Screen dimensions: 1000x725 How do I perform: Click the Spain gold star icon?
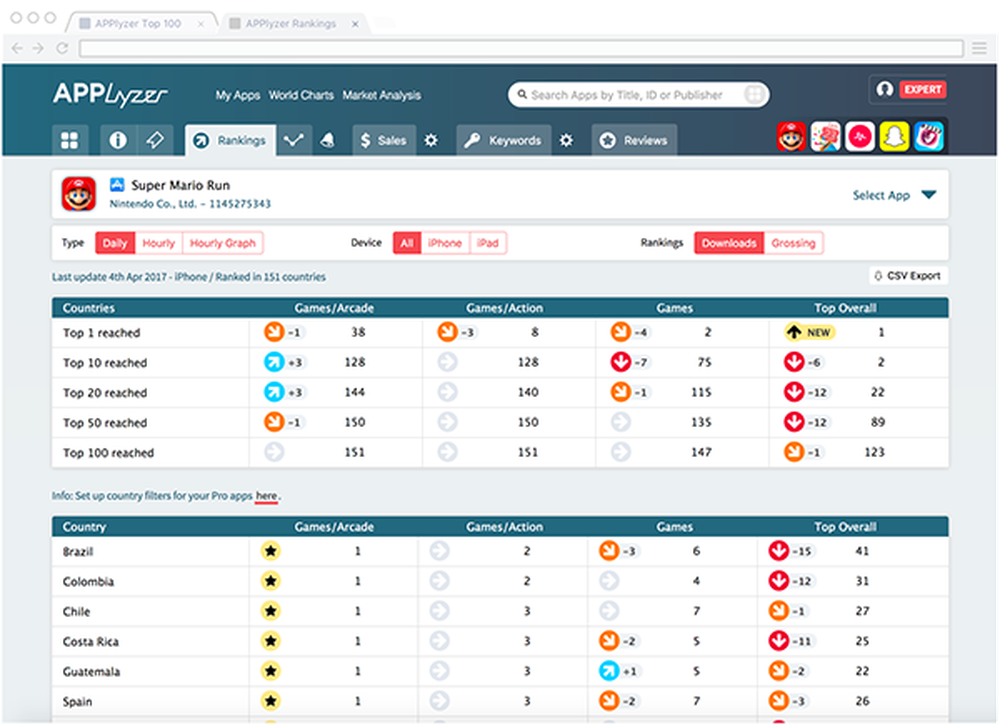click(271, 701)
